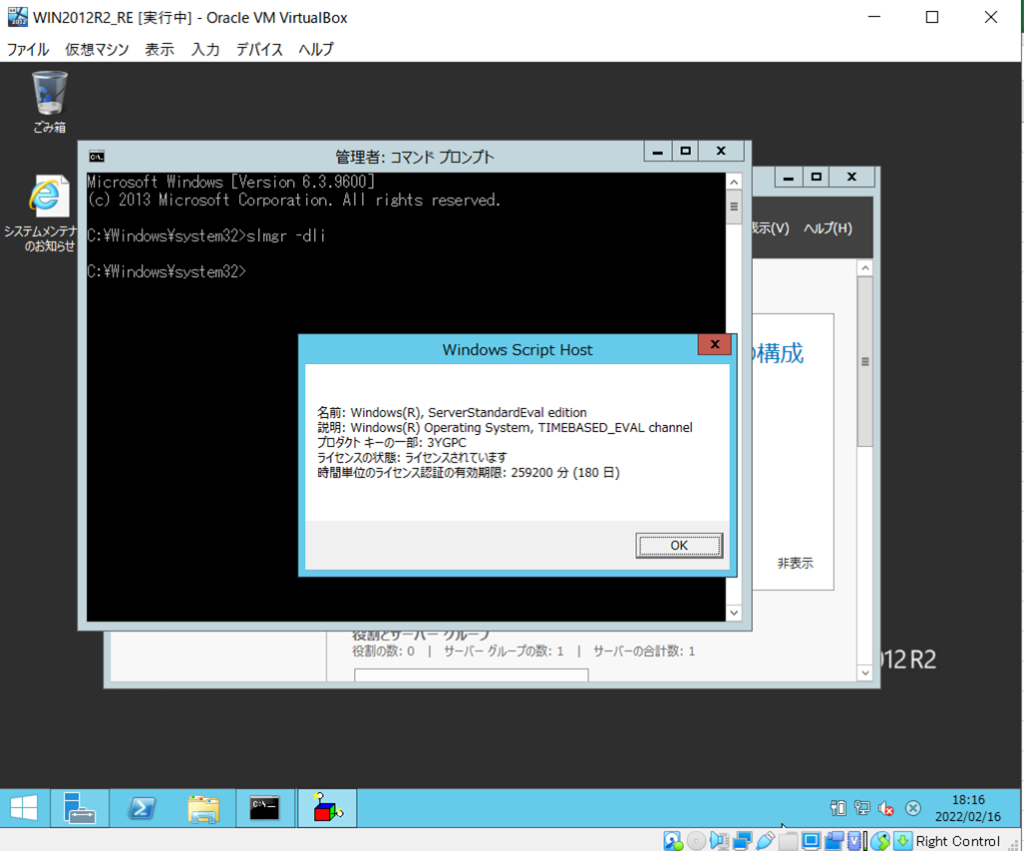Open the Recycle Bin (ごみ箱) desktop icon

pyautogui.click(x=49, y=100)
